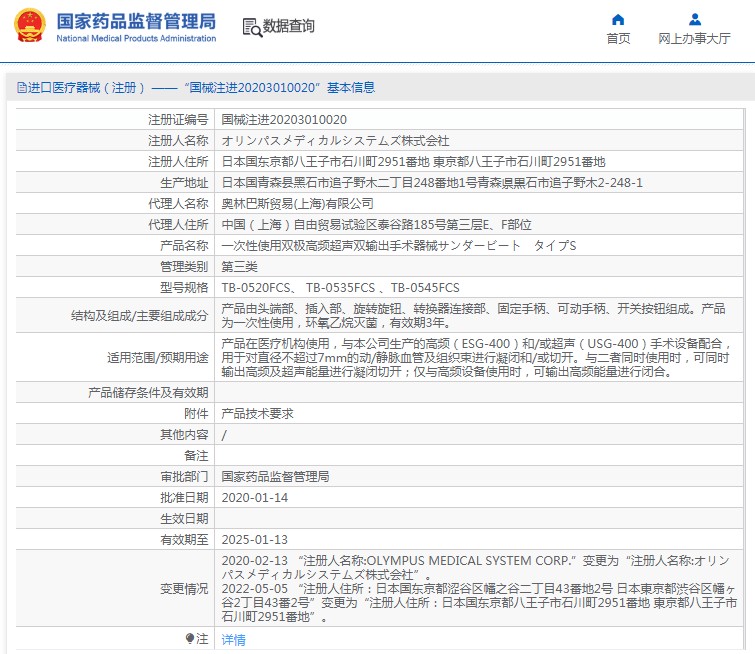Click 注册证编号 field label
Image resolution: width=755 pixels, height=654 pixels.
(178, 120)
